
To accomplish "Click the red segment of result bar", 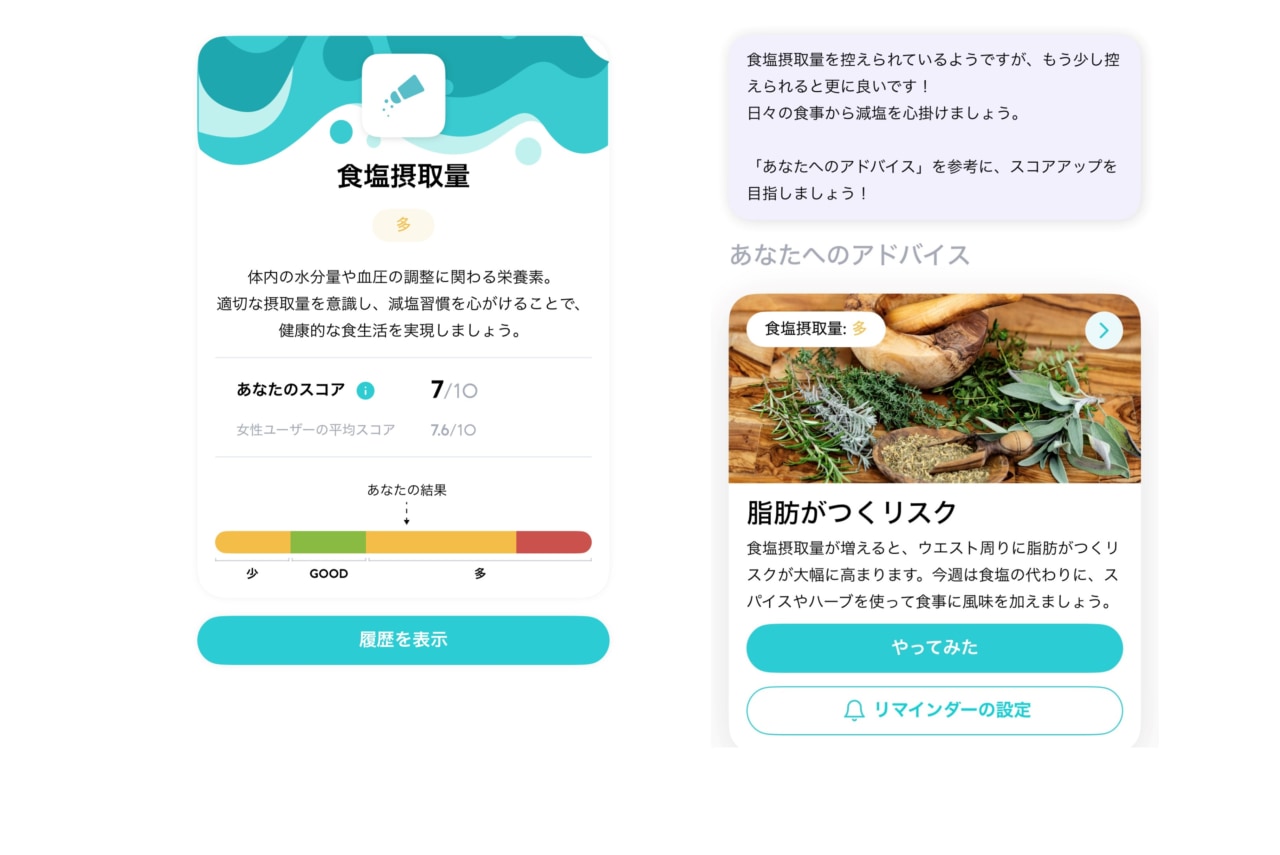I will coord(554,542).
